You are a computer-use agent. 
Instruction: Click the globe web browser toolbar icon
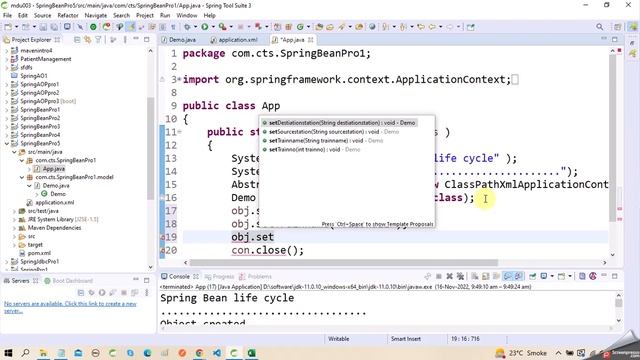click(372, 27)
